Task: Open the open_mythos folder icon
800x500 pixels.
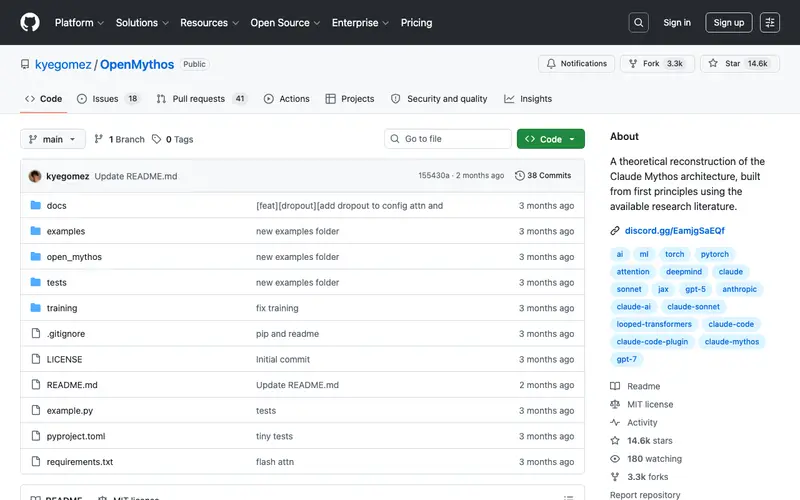Action: tap(35, 256)
